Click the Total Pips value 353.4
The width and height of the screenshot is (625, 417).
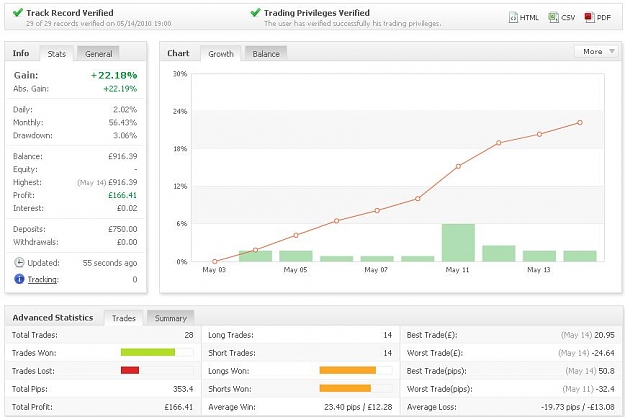183,389
